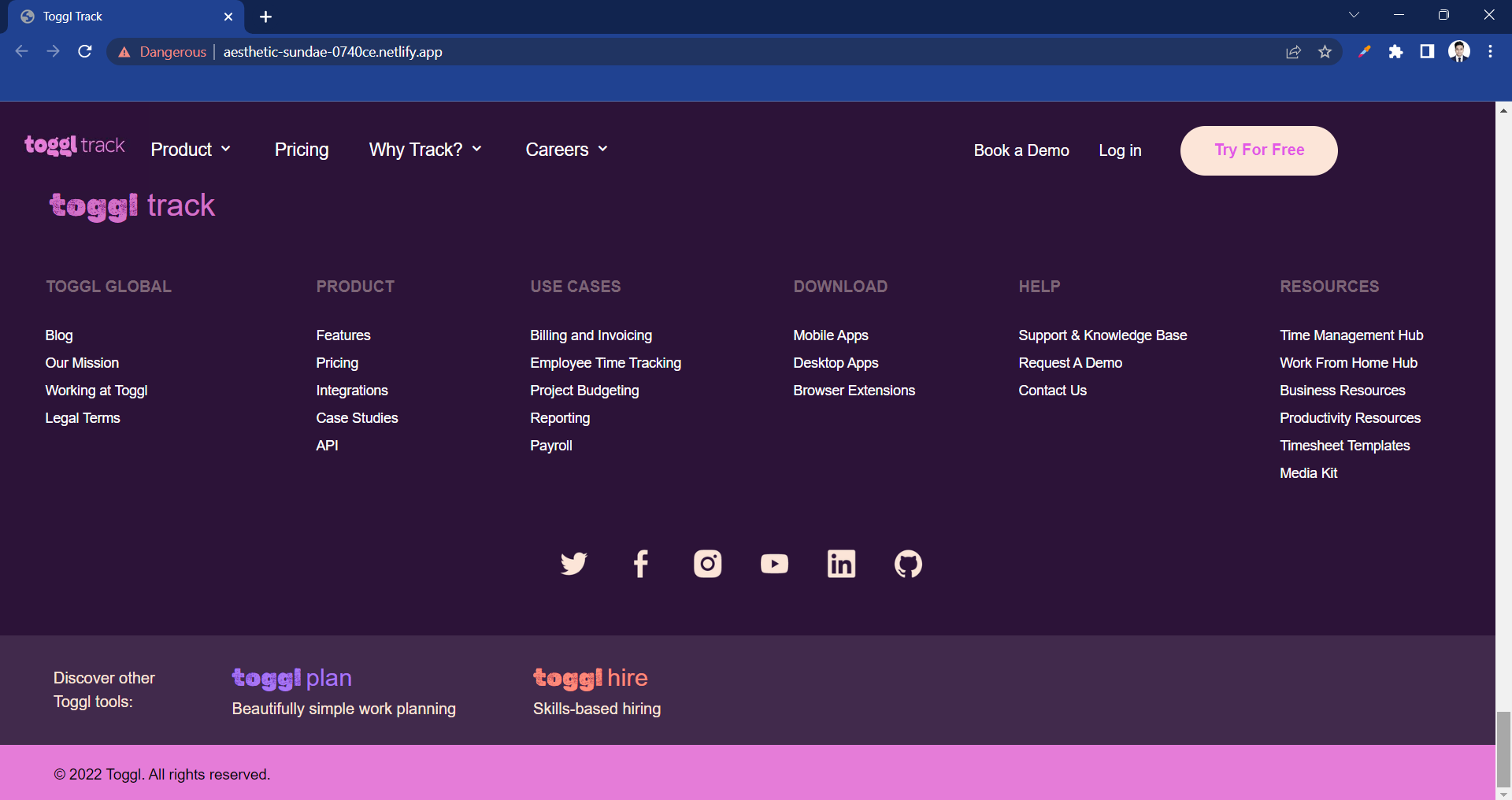Viewport: 1512px width, 800px height.
Task: Open the Facebook social icon
Action: pos(641,564)
